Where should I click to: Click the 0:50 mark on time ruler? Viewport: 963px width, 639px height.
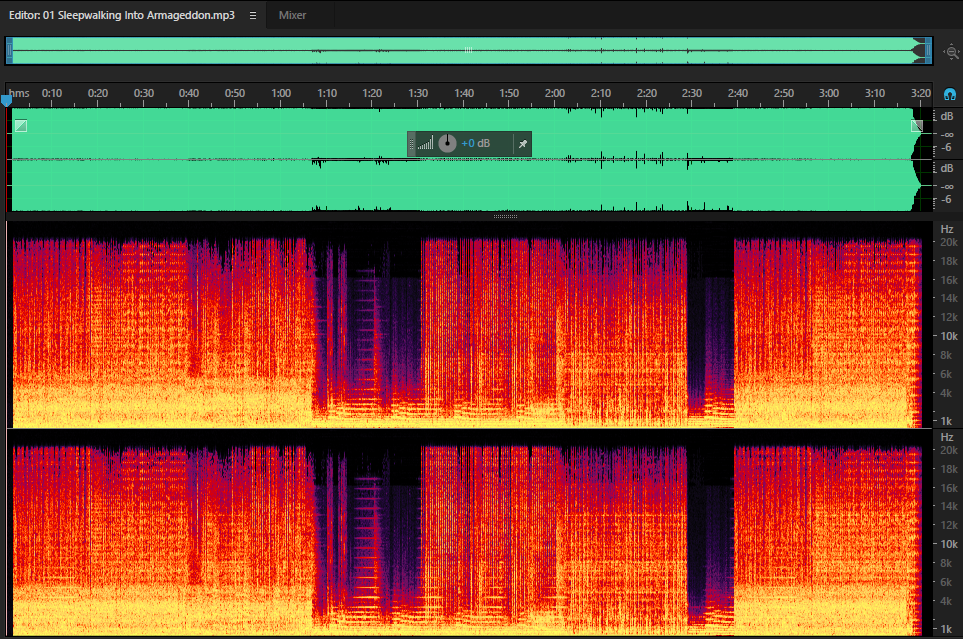click(x=235, y=93)
